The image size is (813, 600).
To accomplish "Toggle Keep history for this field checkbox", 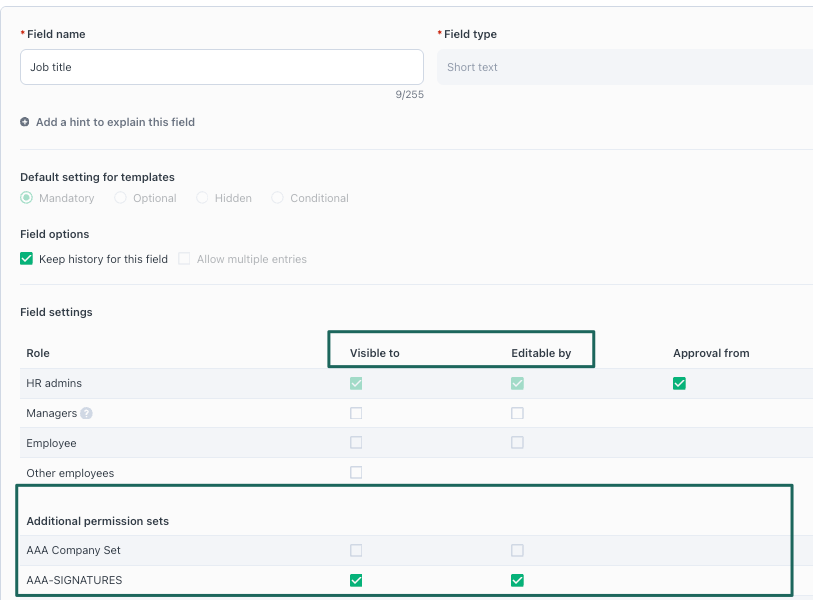I will click(27, 259).
